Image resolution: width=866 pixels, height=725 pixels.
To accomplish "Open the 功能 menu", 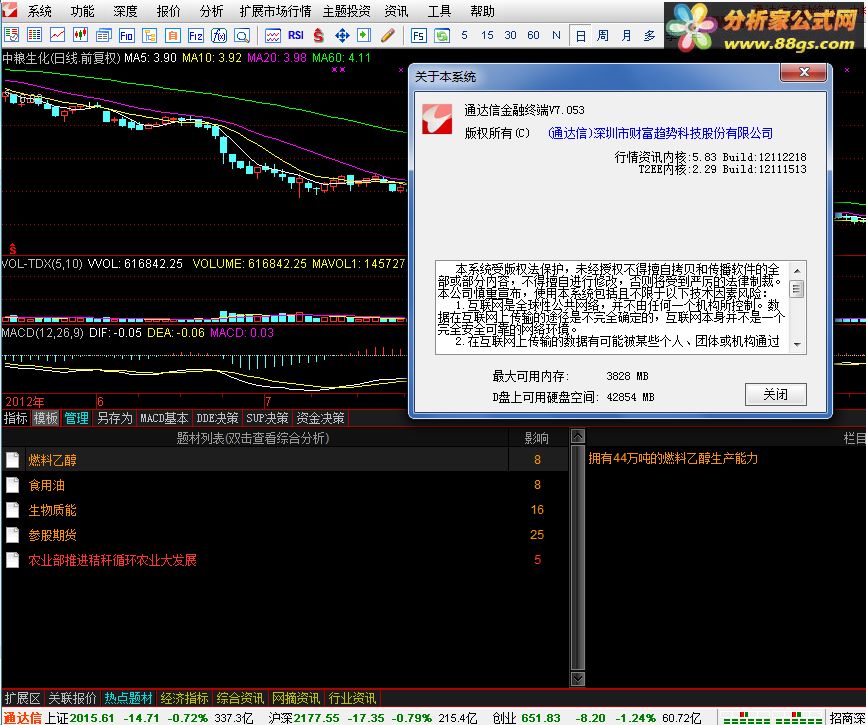I will click(x=82, y=11).
